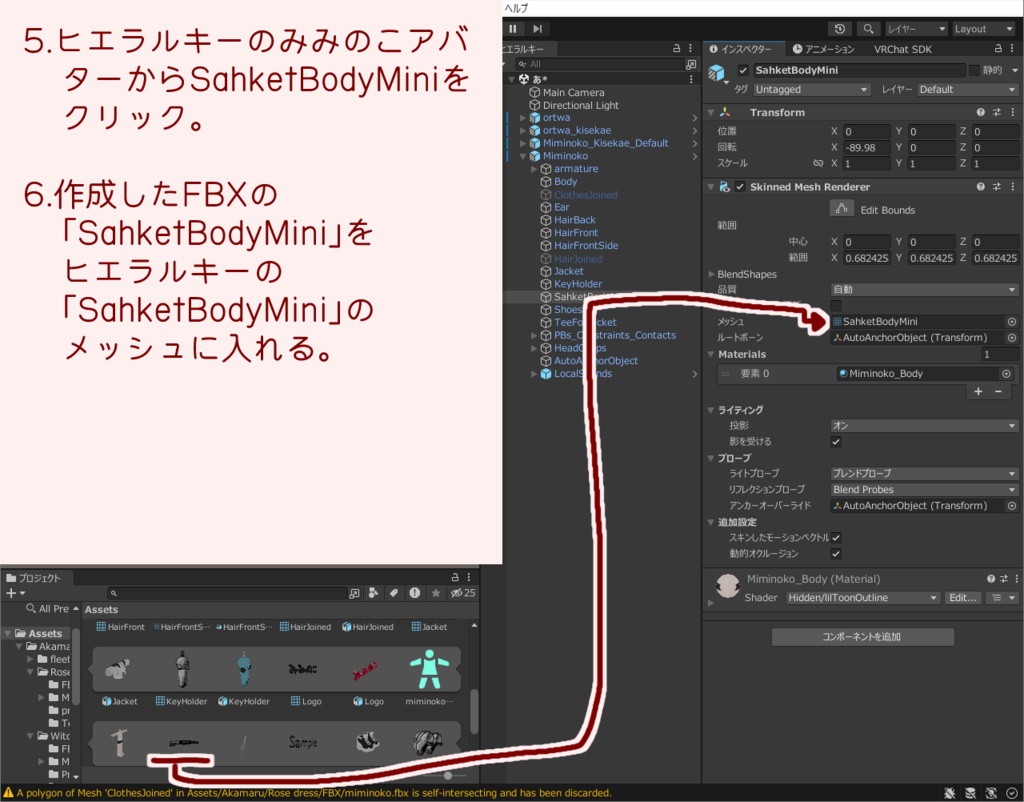Image resolution: width=1024 pixels, height=802 pixels.
Task: Click the コンポーネントを追加 button
Action: 862,637
